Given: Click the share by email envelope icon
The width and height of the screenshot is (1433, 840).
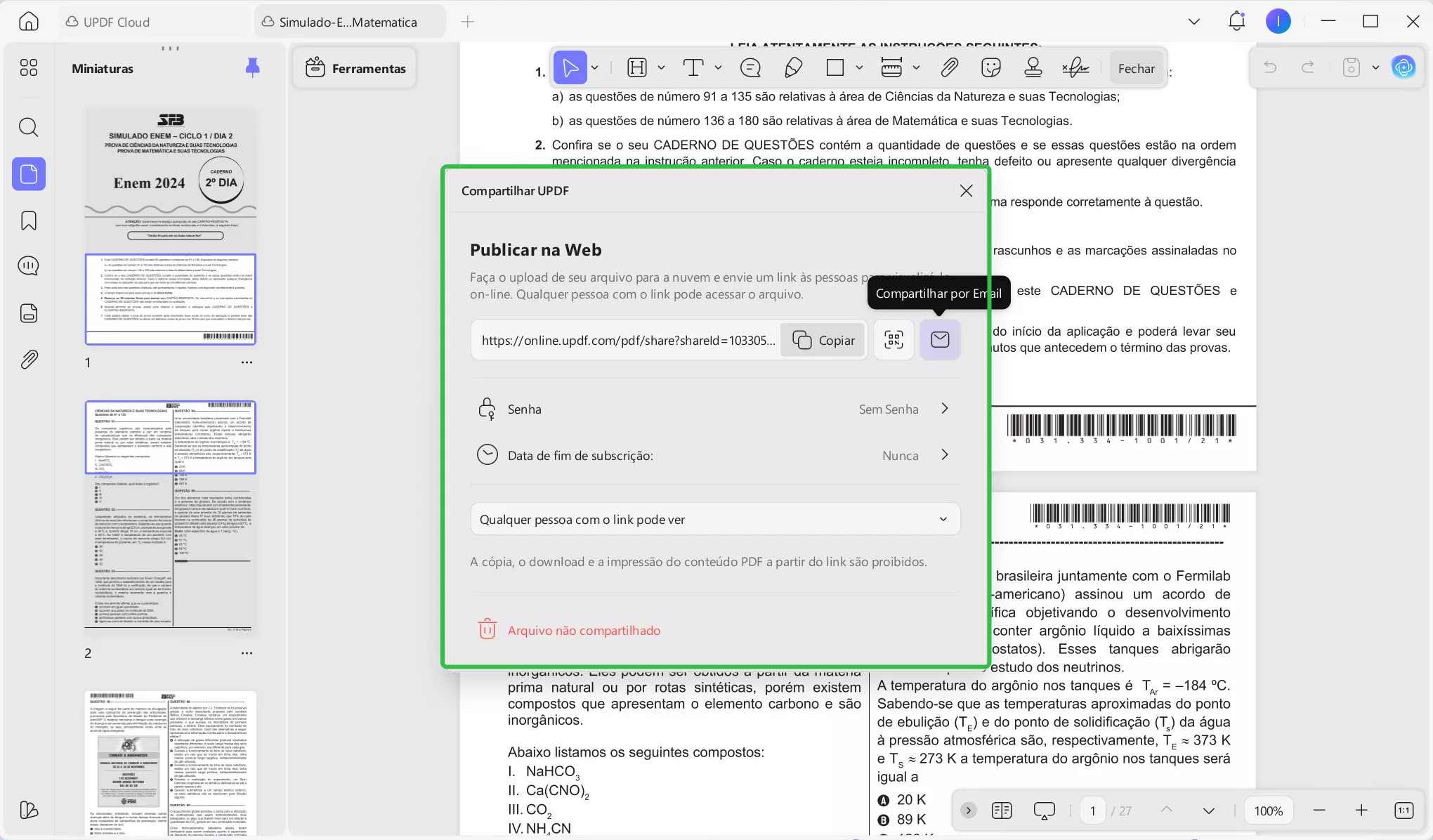Looking at the screenshot, I should coord(940,340).
